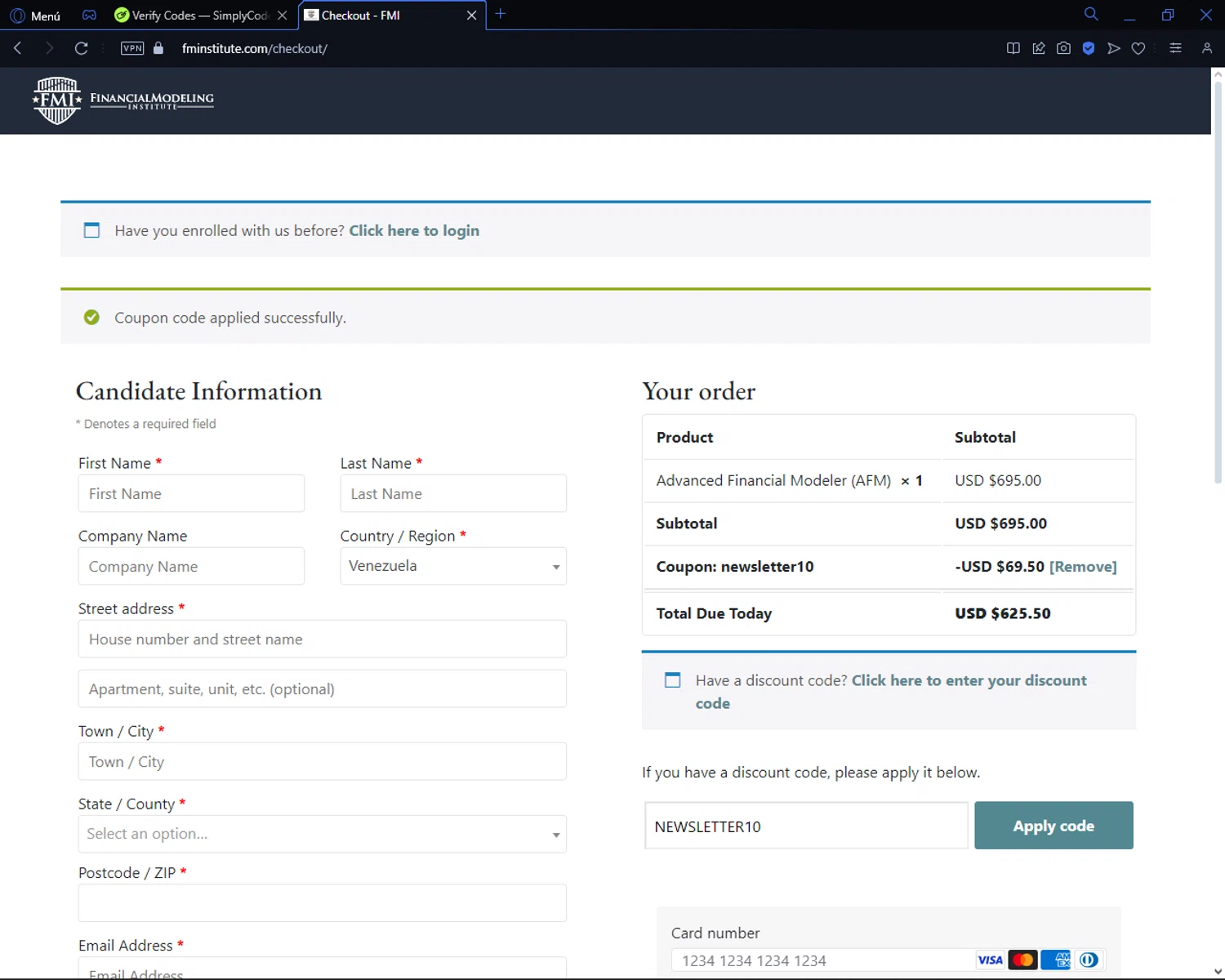Focus the Last Name field
Image resolution: width=1225 pixels, height=980 pixels.
pyautogui.click(x=453, y=493)
